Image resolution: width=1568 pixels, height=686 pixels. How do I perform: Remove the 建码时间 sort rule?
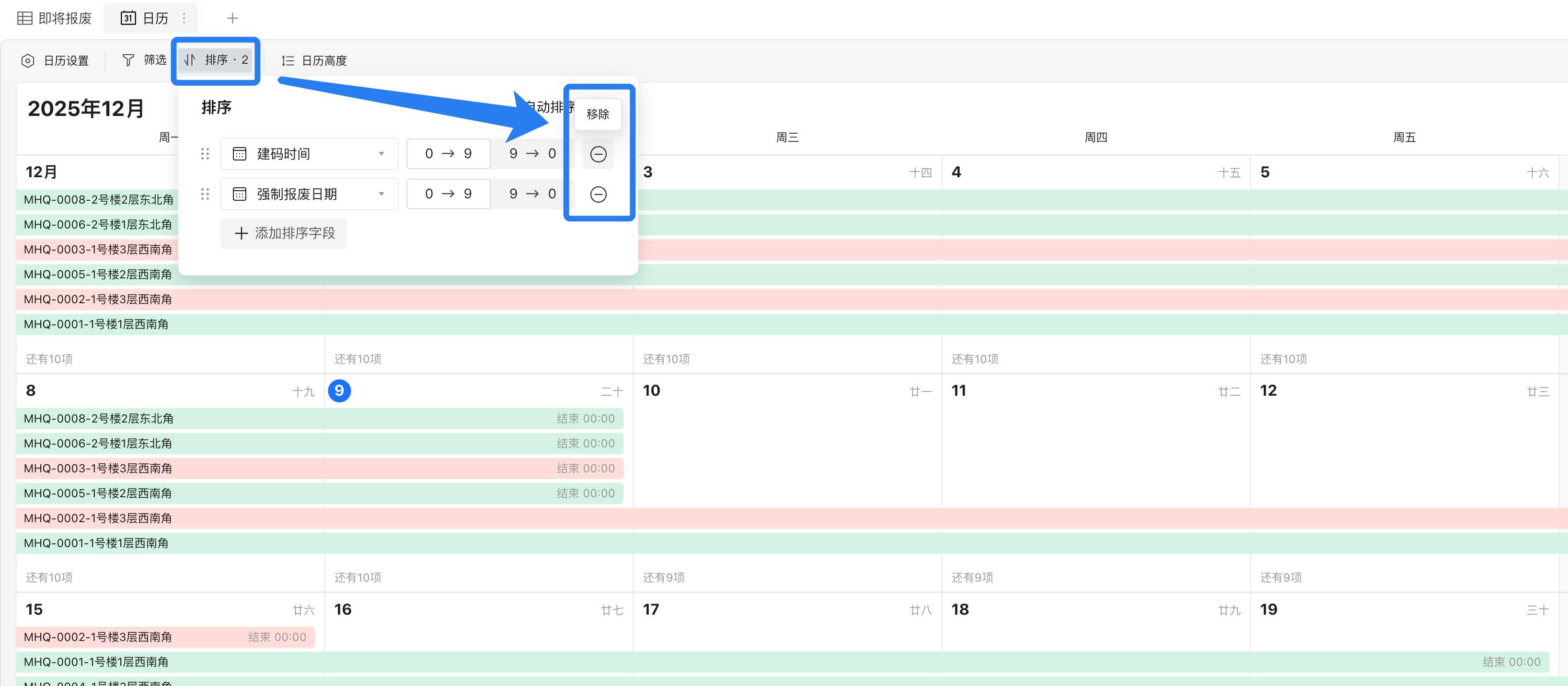tap(598, 154)
